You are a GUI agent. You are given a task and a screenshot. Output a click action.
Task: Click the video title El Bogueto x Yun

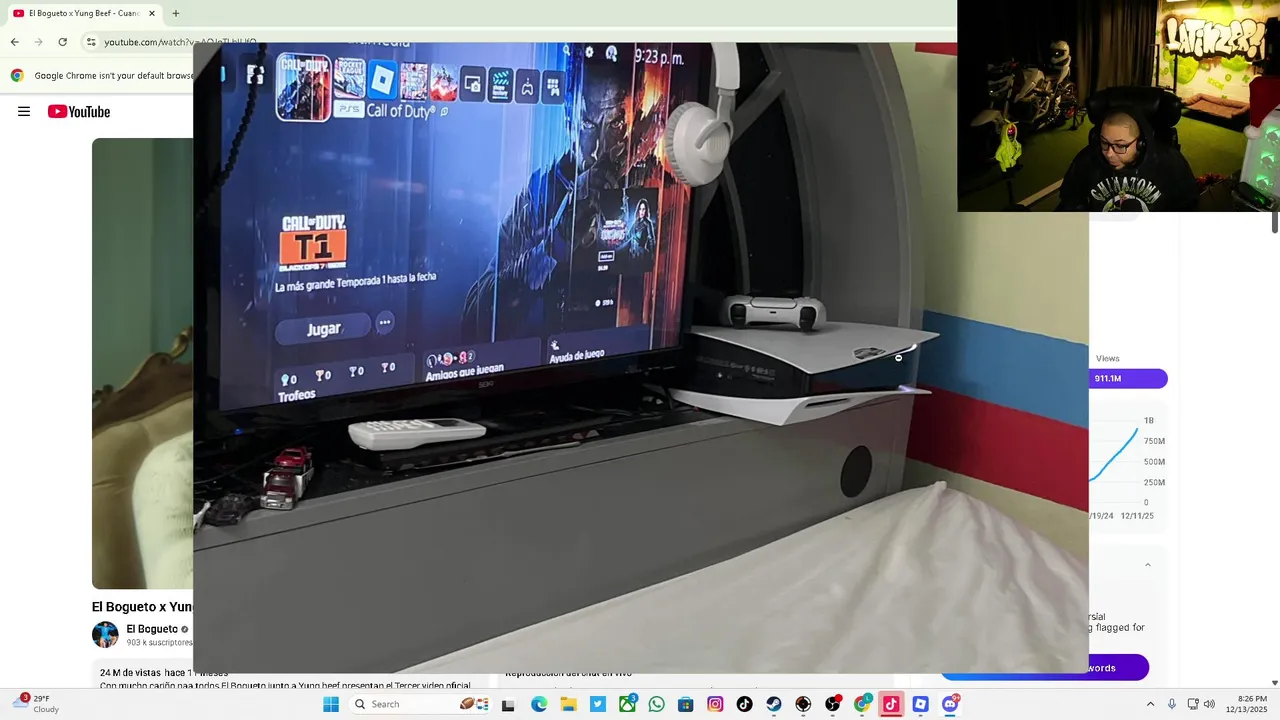coord(142,607)
